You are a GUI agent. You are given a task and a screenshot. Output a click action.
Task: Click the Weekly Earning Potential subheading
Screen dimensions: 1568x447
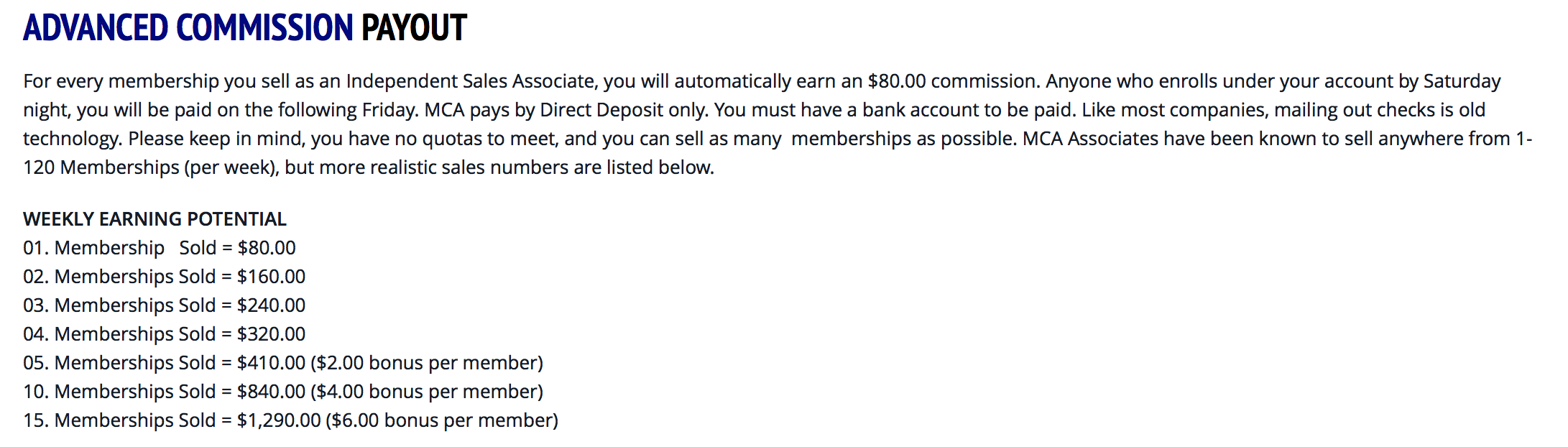pyautogui.click(x=155, y=219)
